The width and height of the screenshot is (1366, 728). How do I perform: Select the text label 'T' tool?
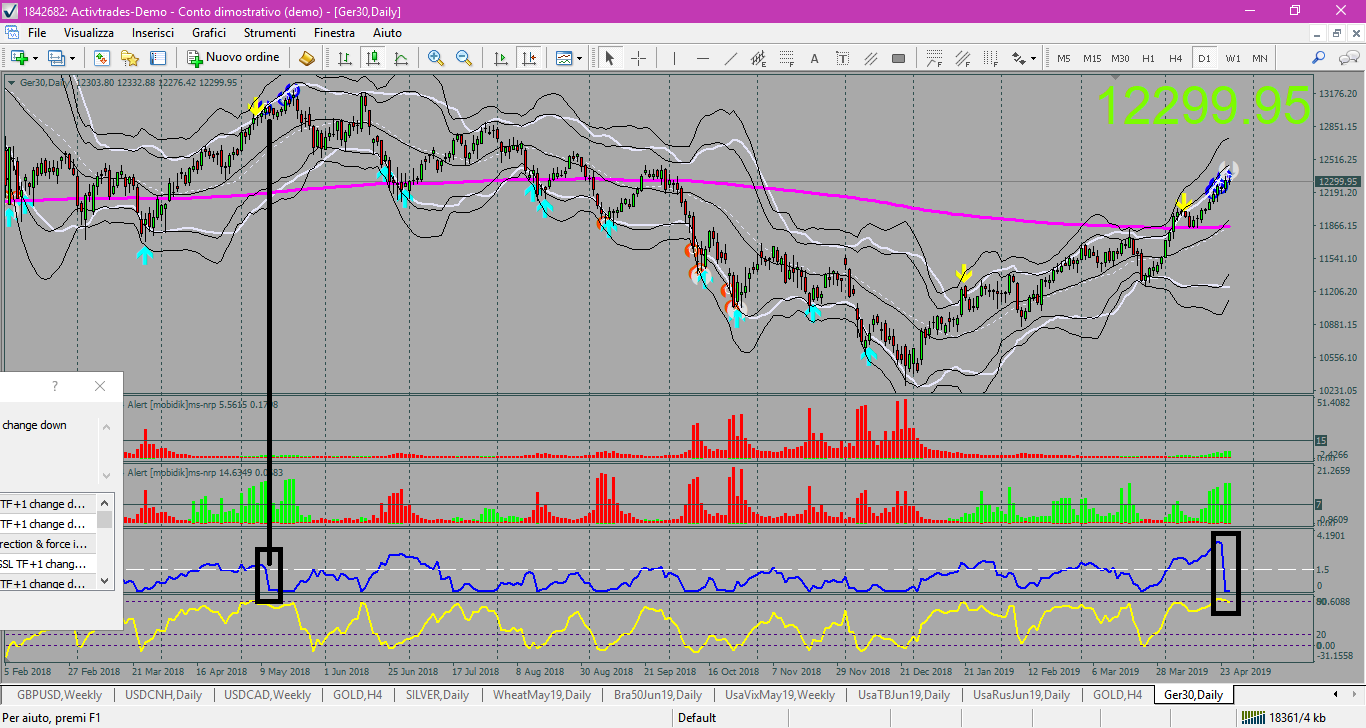[843, 58]
